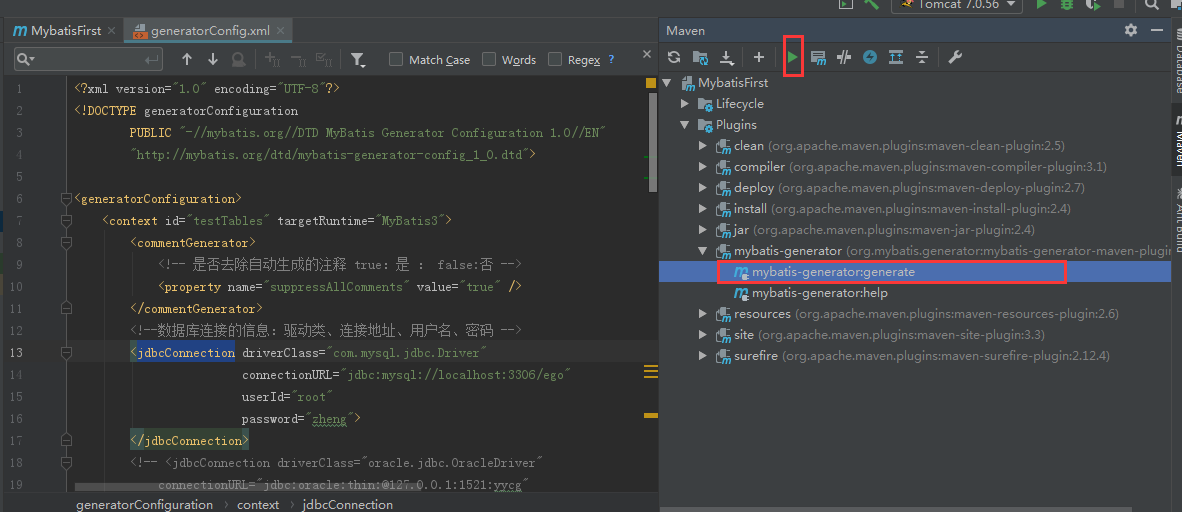The height and width of the screenshot is (512, 1182).
Task: Close the generatorConfig.xml tab
Action: tap(281, 32)
